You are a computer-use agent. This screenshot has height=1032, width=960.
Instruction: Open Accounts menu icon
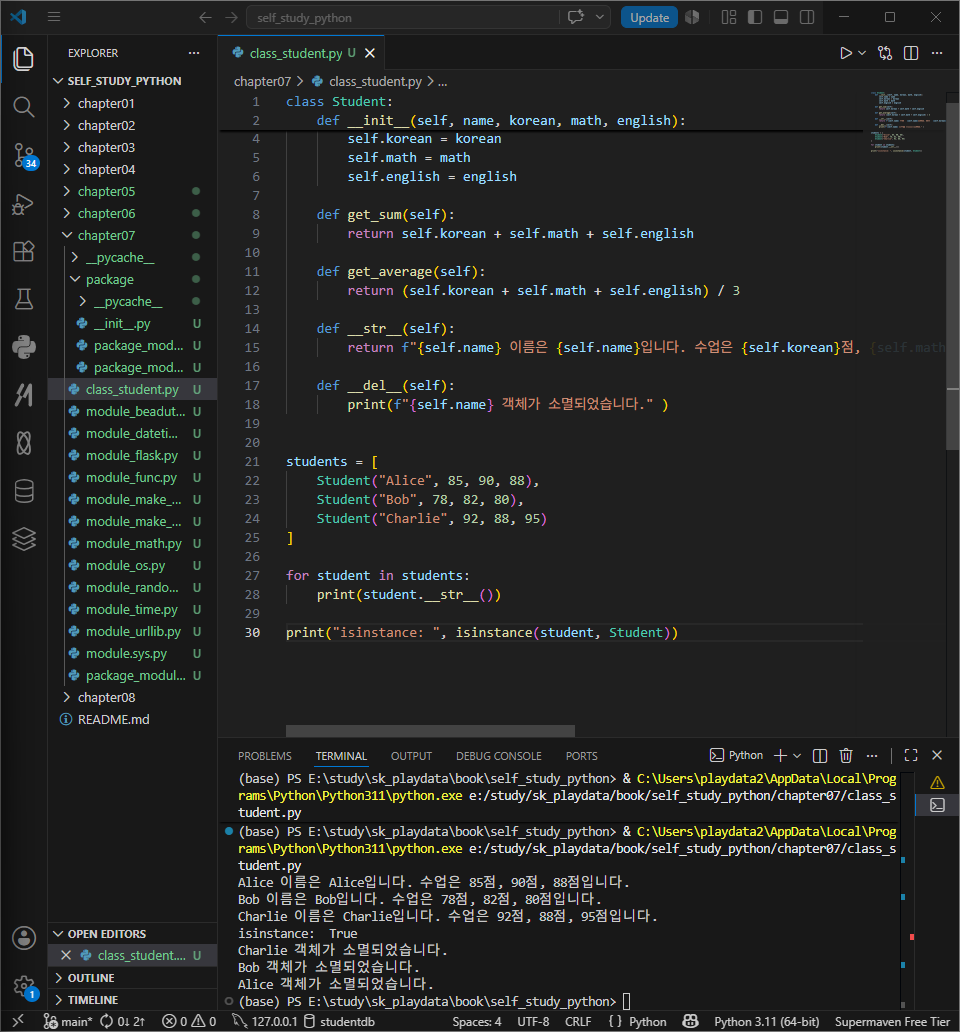(24, 938)
